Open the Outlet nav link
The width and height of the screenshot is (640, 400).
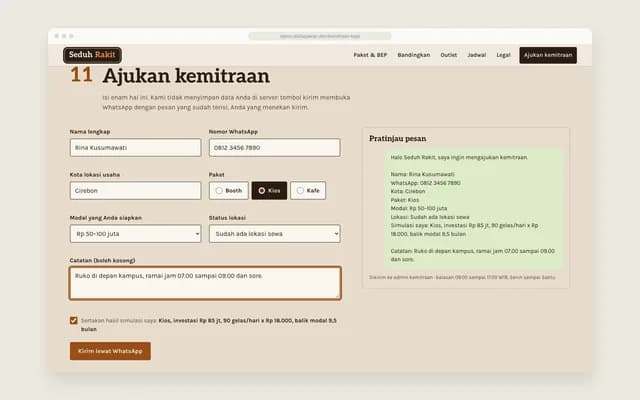pos(449,55)
